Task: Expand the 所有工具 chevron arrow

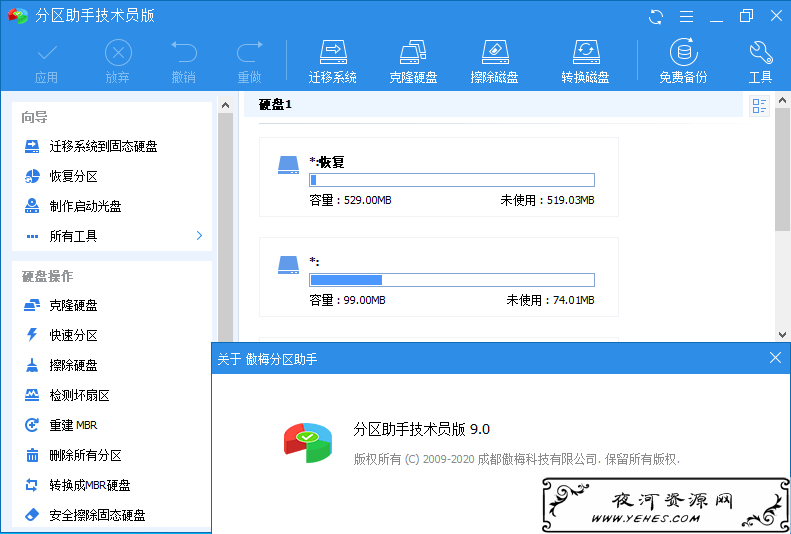Action: pos(199,235)
